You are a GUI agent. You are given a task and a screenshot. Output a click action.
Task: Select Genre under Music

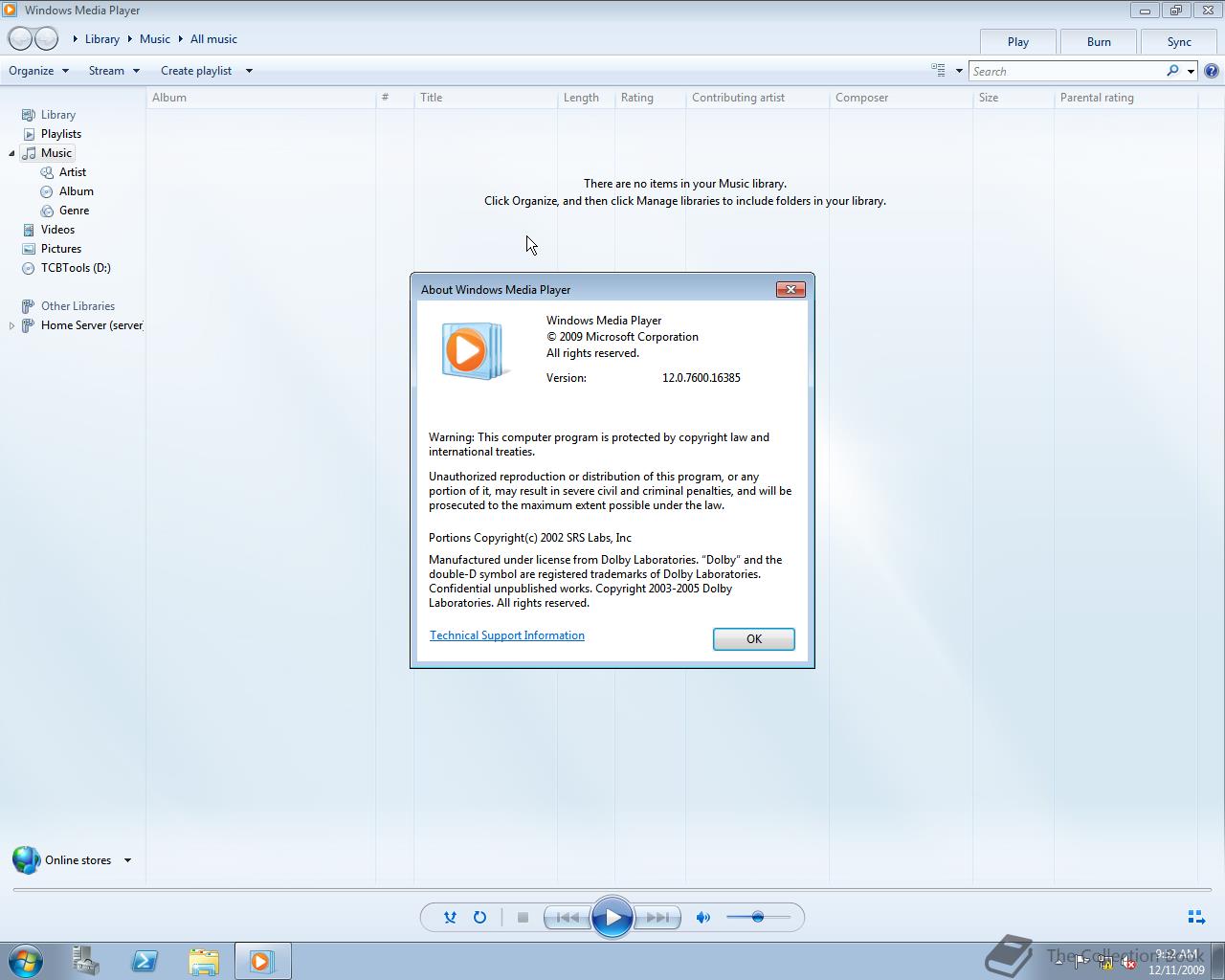pyautogui.click(x=74, y=211)
